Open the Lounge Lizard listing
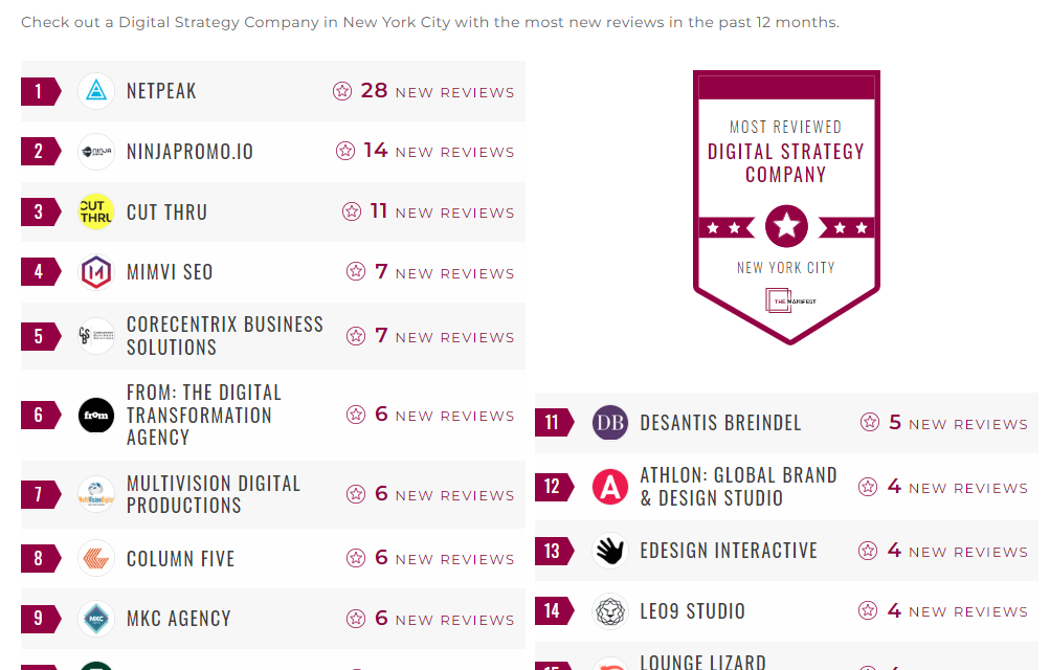The width and height of the screenshot is (1050, 670). click(703, 661)
